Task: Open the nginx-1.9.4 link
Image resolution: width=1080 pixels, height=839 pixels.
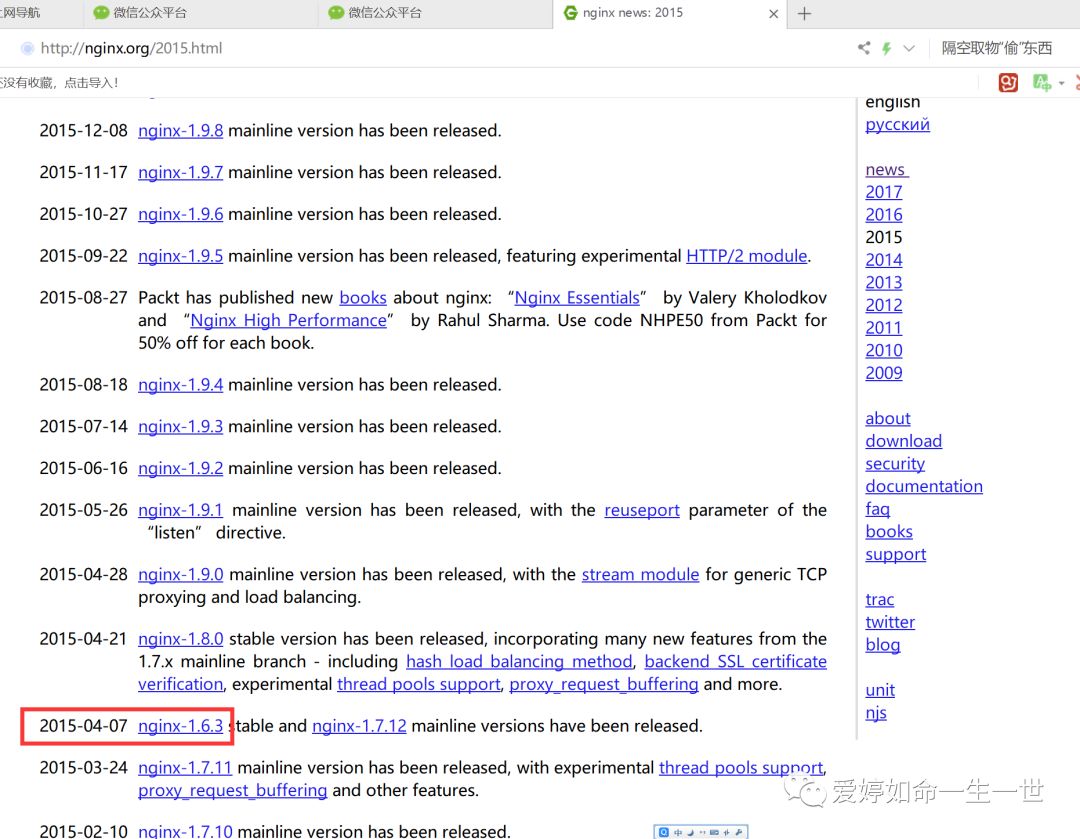Action: coord(180,385)
